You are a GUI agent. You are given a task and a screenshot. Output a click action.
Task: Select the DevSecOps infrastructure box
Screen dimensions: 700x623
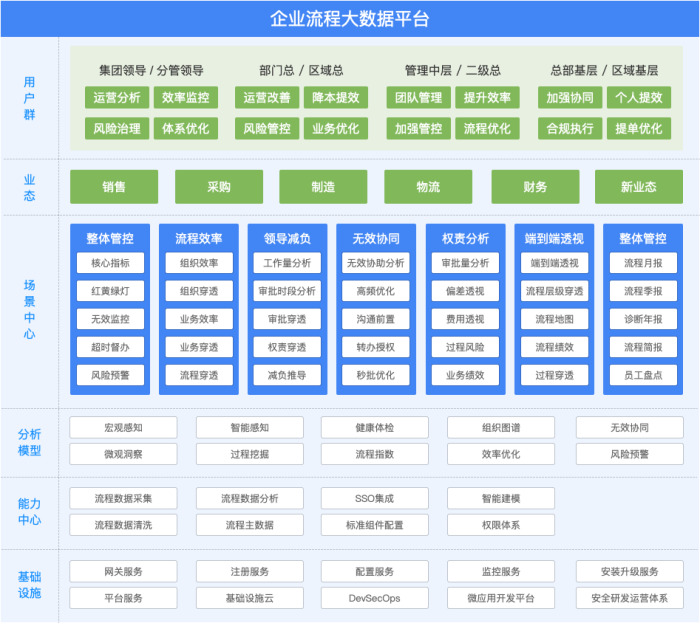[375, 598]
